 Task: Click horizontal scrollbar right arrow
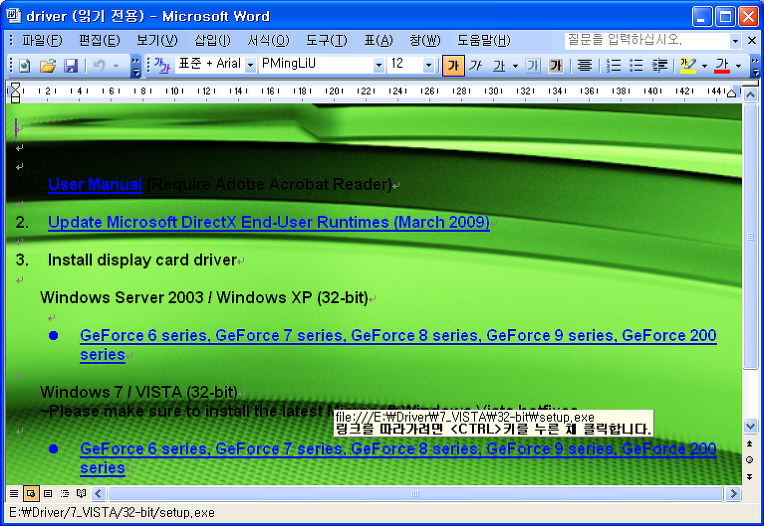point(733,494)
